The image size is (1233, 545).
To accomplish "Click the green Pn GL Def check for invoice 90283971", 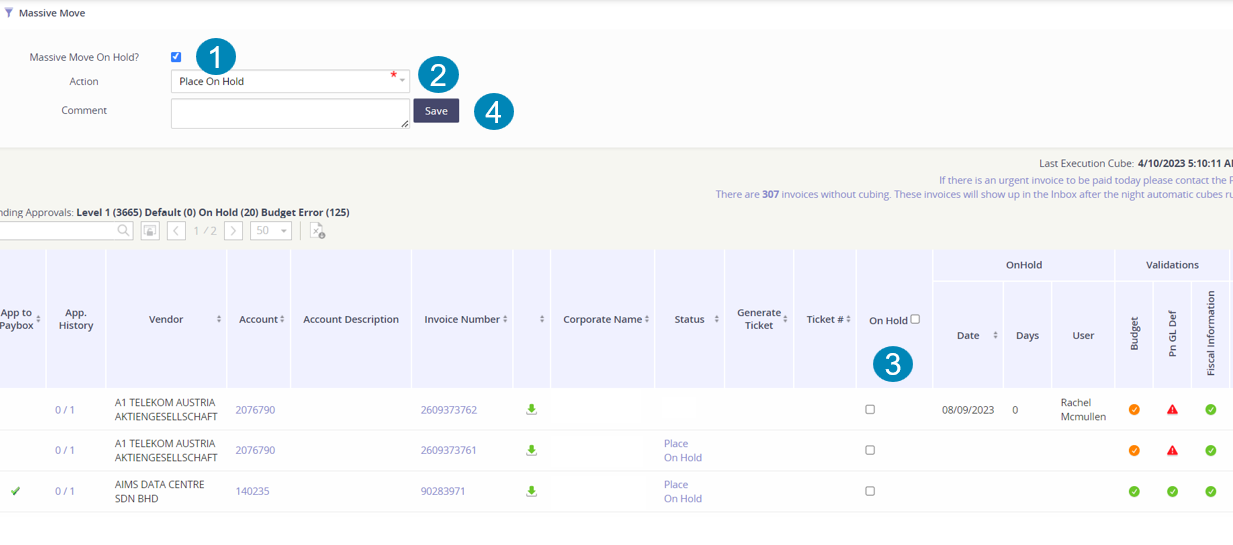I will (1172, 491).
